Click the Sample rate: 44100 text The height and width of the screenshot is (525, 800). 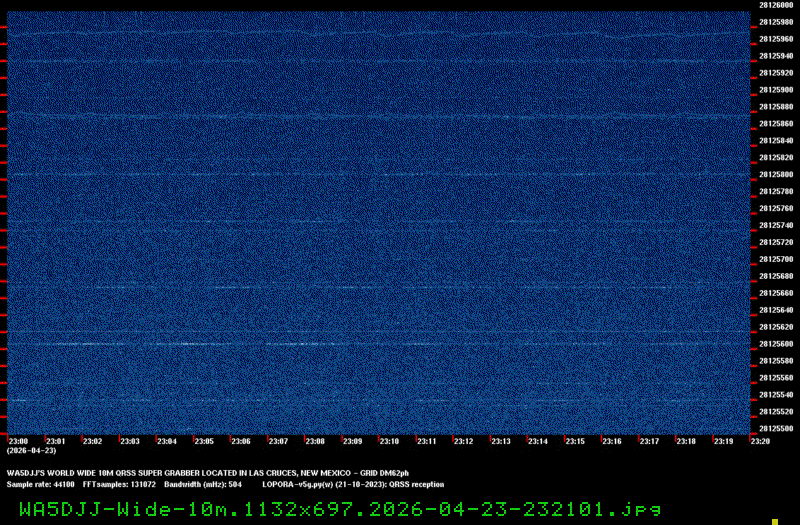click(40, 484)
